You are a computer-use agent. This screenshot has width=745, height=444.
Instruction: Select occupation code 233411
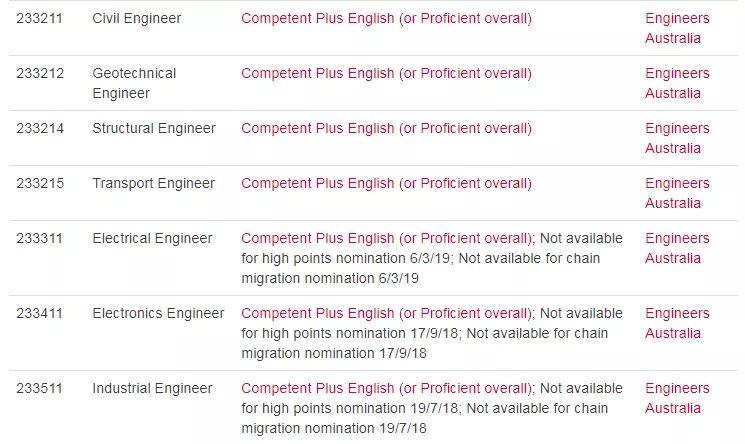(39, 314)
